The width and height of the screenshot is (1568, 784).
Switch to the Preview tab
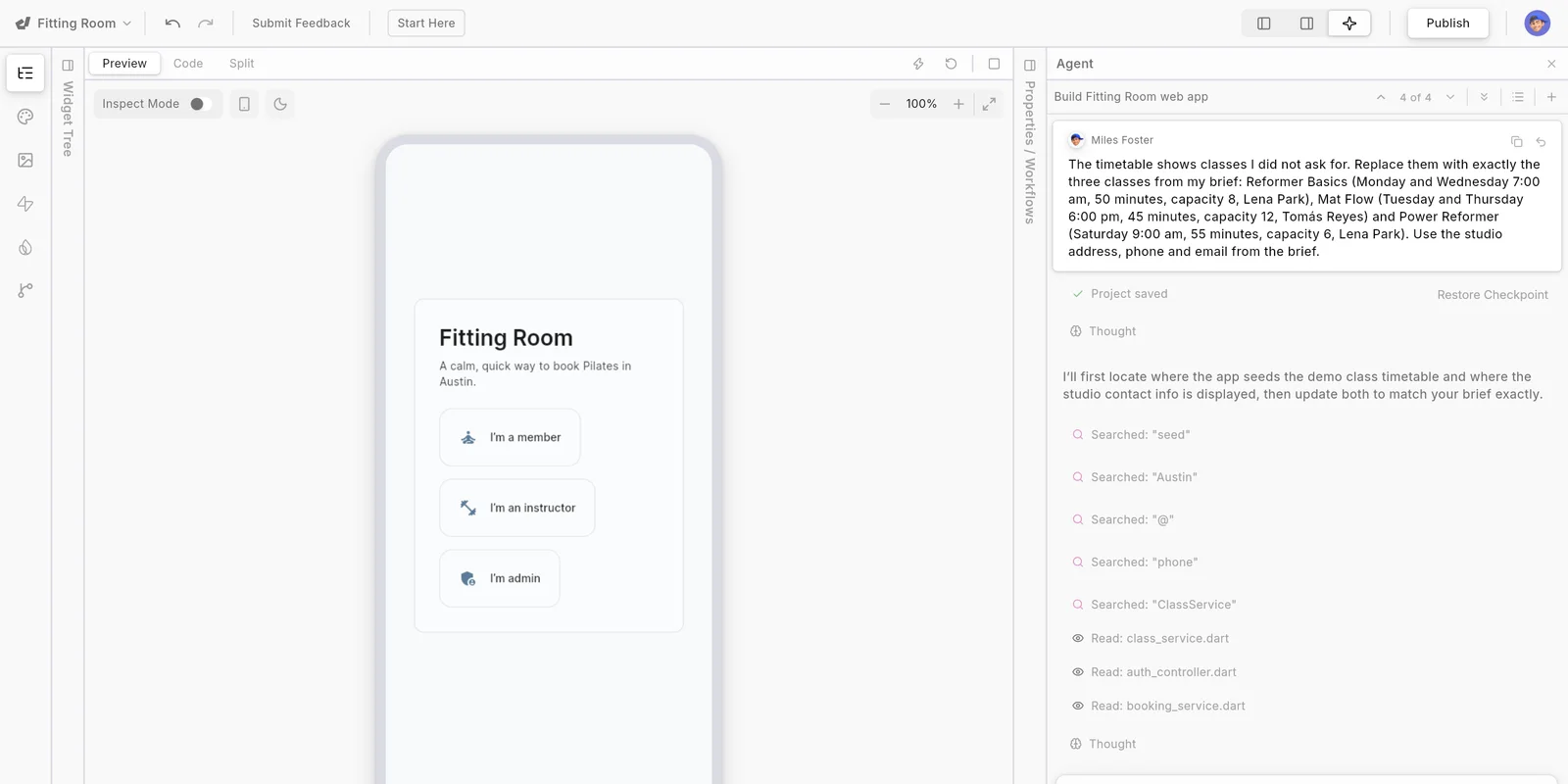pyautogui.click(x=124, y=64)
